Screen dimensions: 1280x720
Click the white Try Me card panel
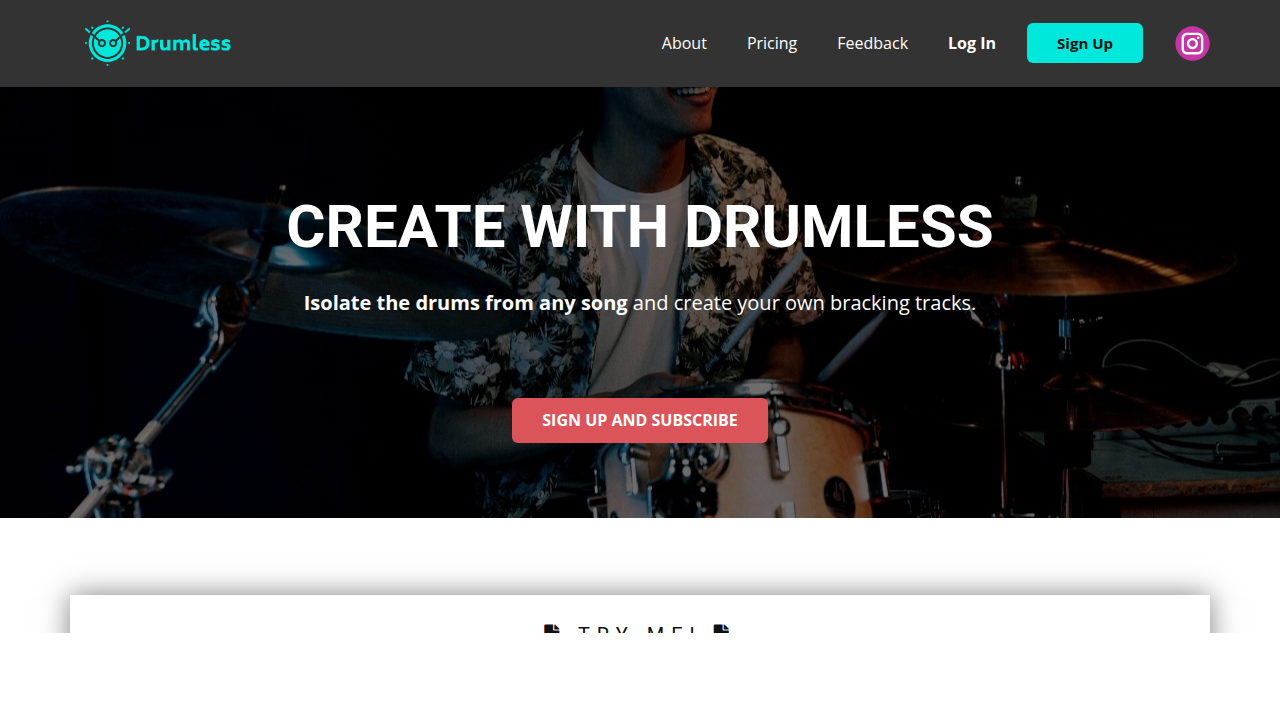point(640,614)
